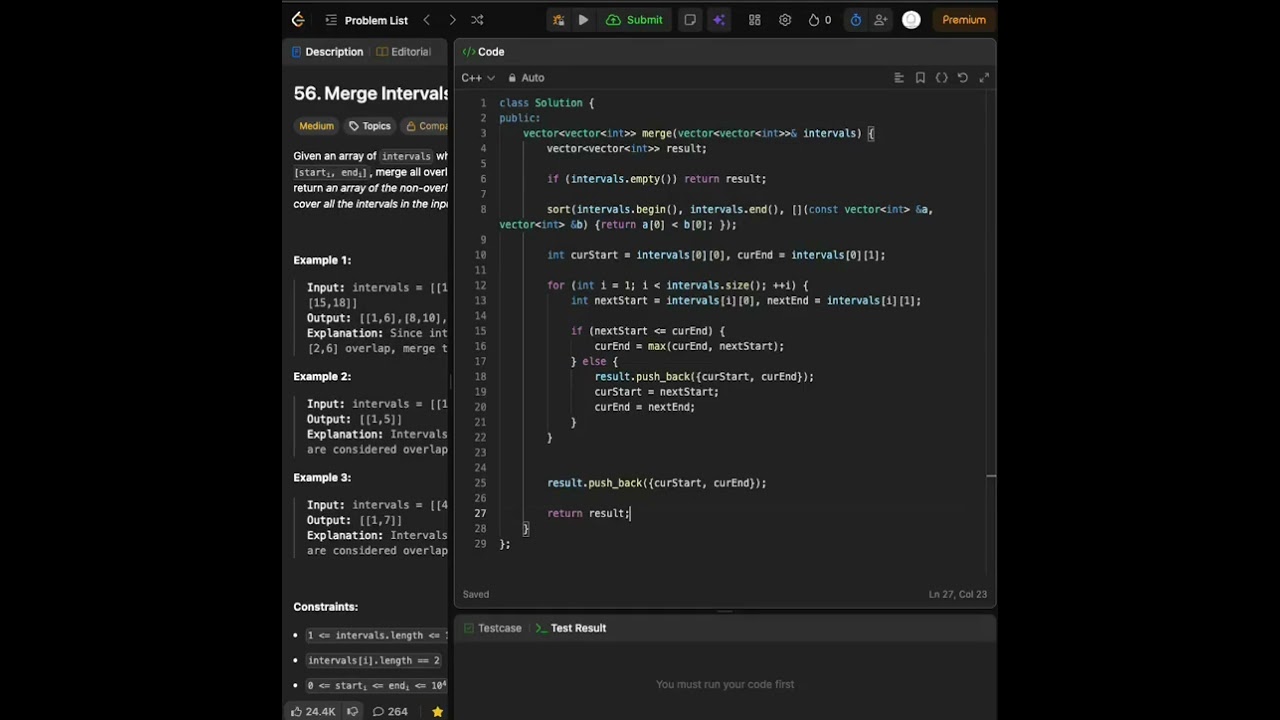Switch to the Test Result tab
The width and height of the screenshot is (1280, 720).
coord(571,628)
